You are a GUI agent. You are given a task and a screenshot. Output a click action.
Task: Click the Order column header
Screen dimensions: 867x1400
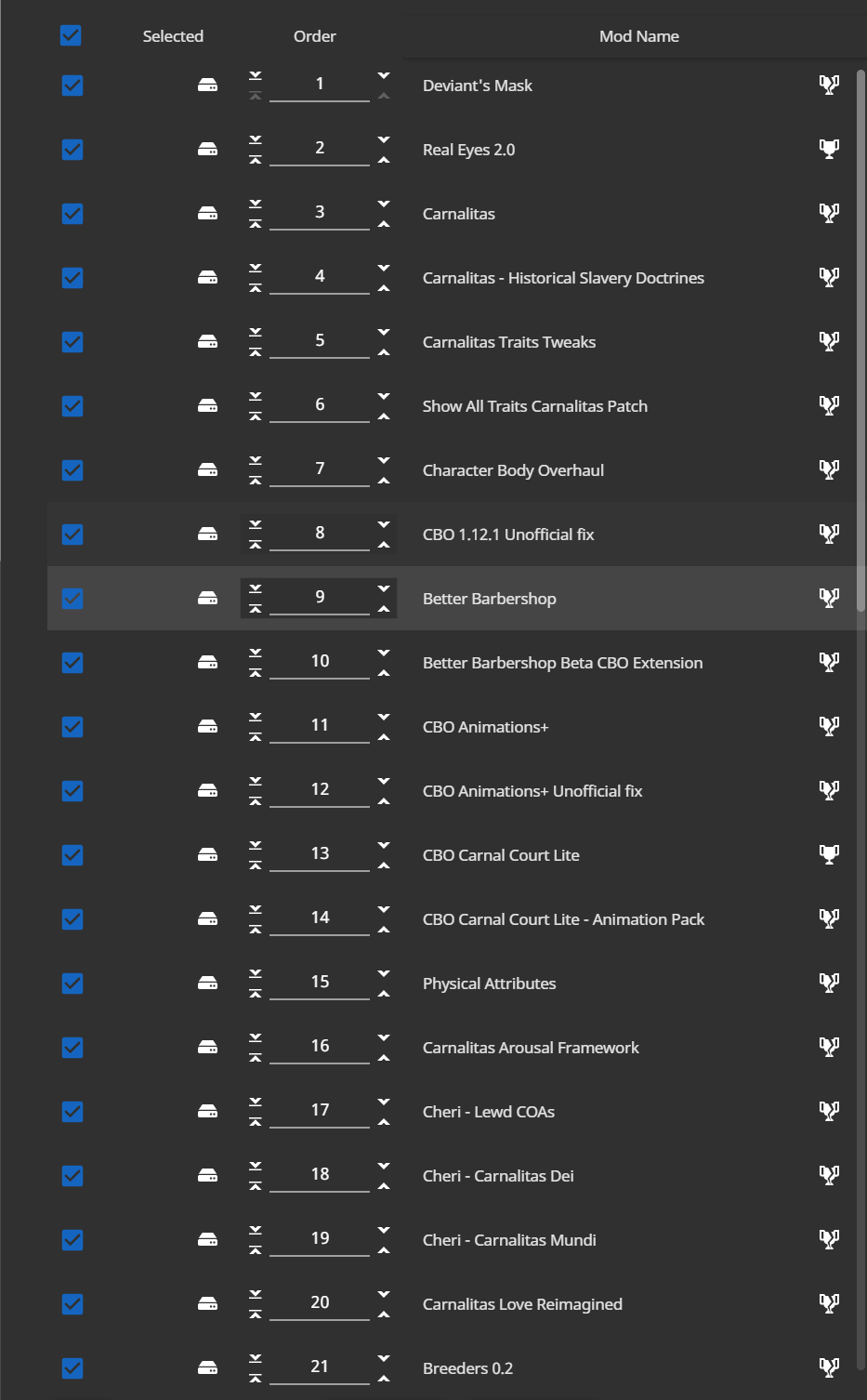click(x=314, y=36)
